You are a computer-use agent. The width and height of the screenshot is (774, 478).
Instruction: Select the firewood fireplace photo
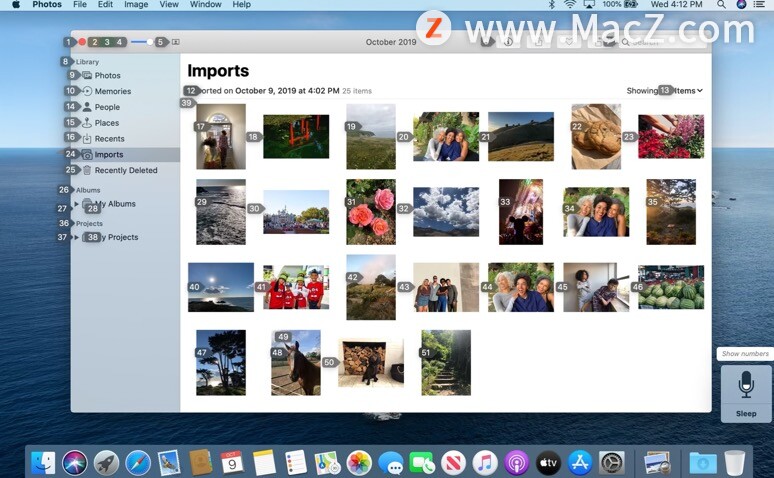click(x=371, y=362)
